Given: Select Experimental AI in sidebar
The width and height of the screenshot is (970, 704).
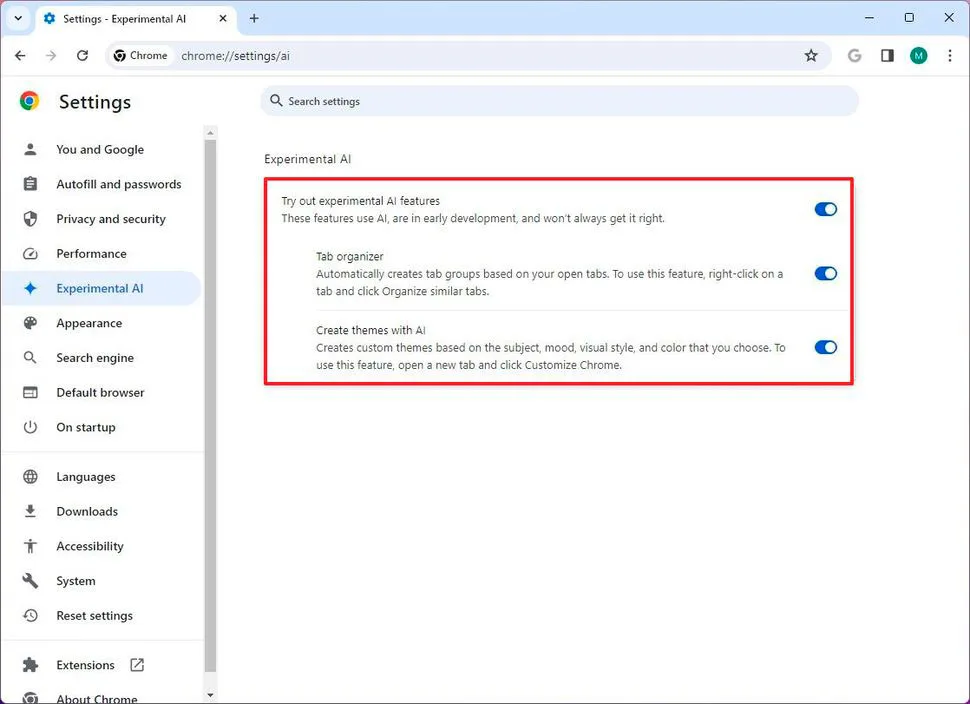Looking at the screenshot, I should point(101,288).
